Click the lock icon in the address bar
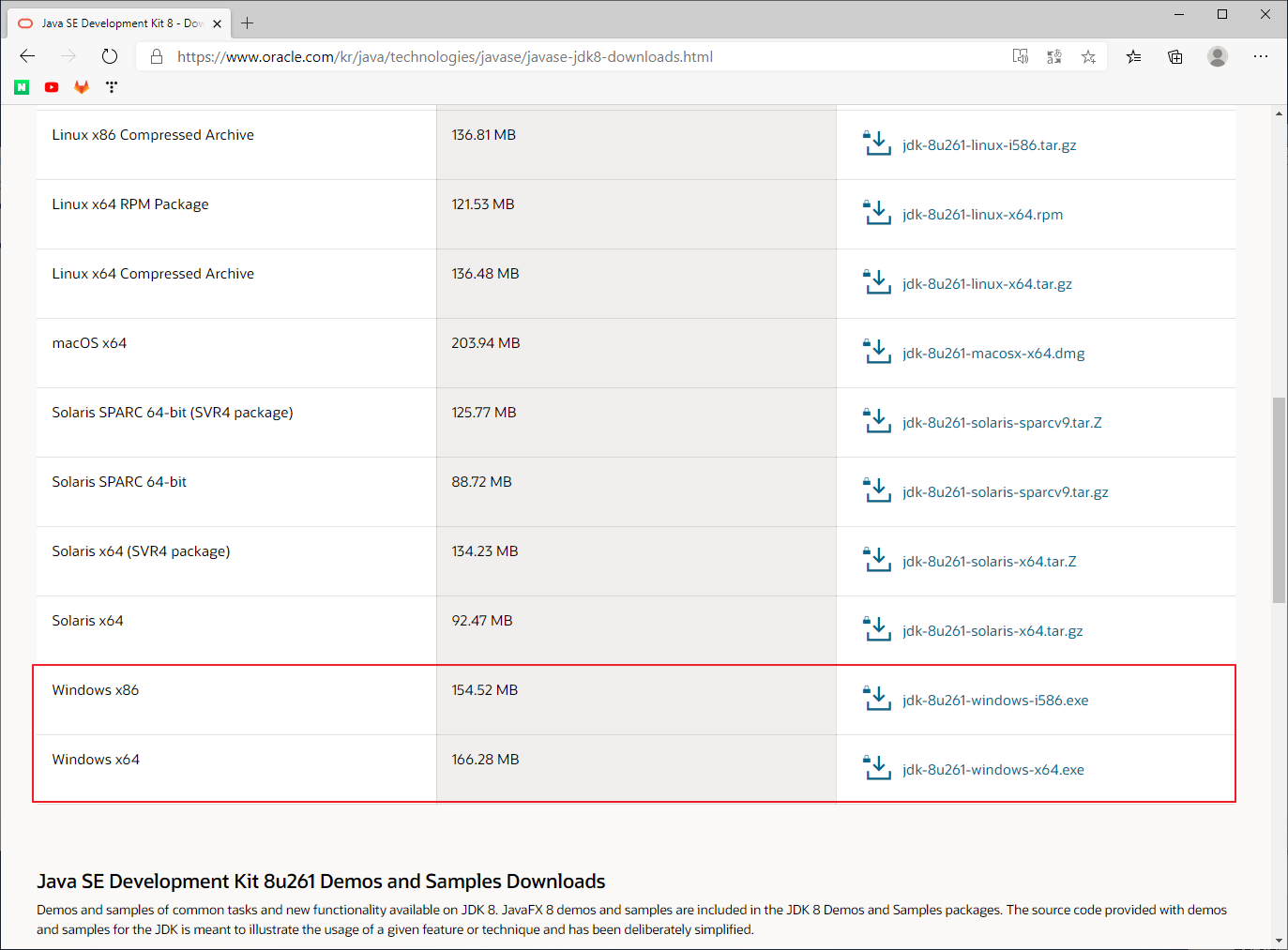Viewport: 1288px width, 950px height. click(157, 56)
